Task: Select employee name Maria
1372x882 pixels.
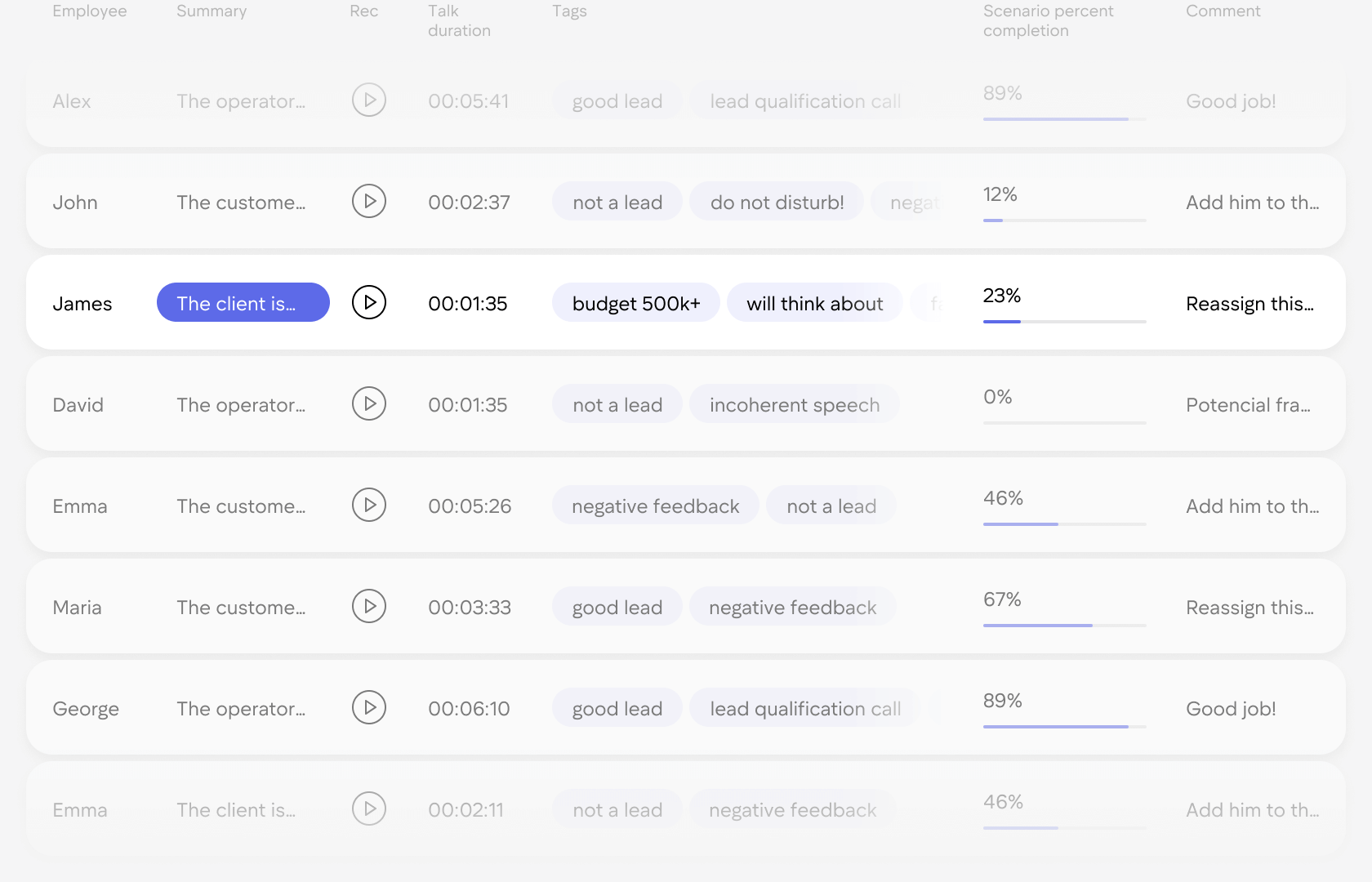Action: [78, 608]
